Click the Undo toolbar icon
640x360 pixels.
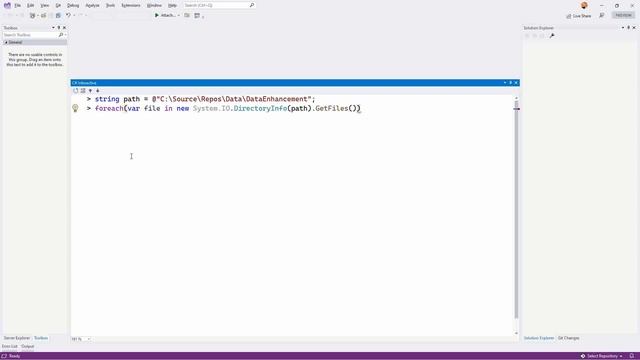coord(68,16)
